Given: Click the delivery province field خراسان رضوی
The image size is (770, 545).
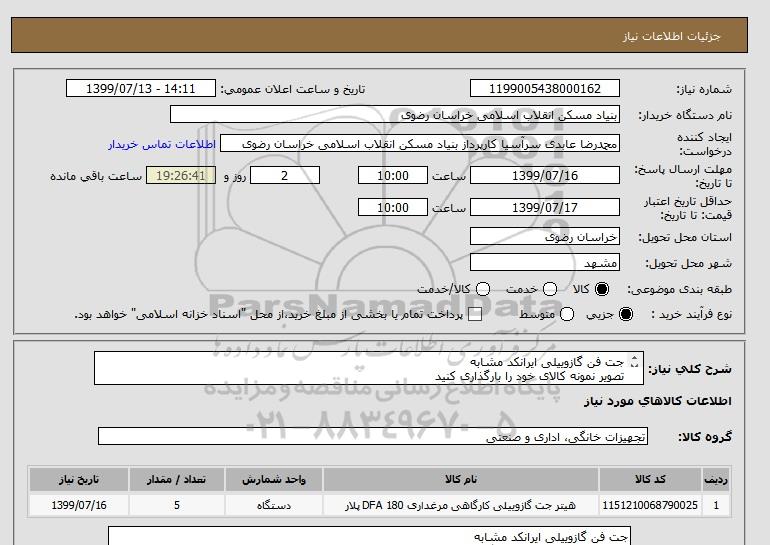Looking at the screenshot, I should click(x=545, y=237).
